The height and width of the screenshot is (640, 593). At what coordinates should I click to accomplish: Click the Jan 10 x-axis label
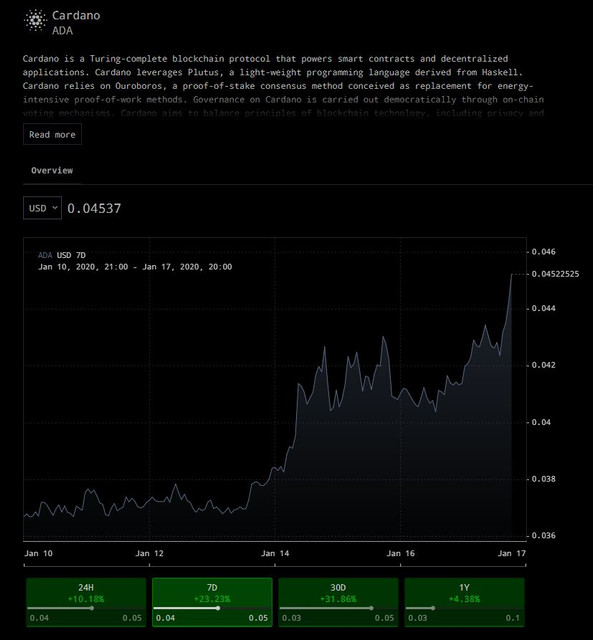pyautogui.click(x=38, y=553)
